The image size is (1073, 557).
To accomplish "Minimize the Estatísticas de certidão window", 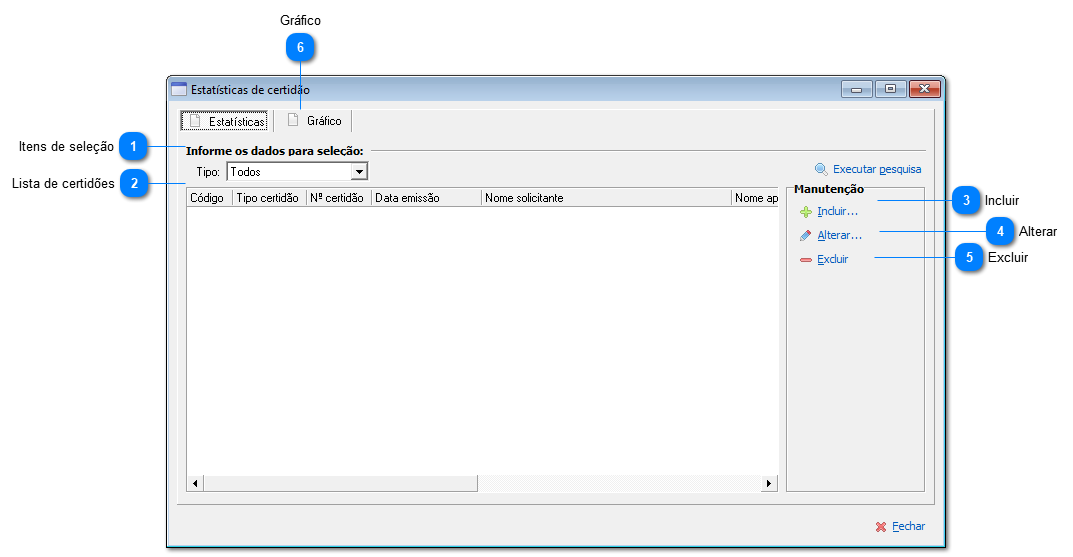I will click(x=856, y=89).
